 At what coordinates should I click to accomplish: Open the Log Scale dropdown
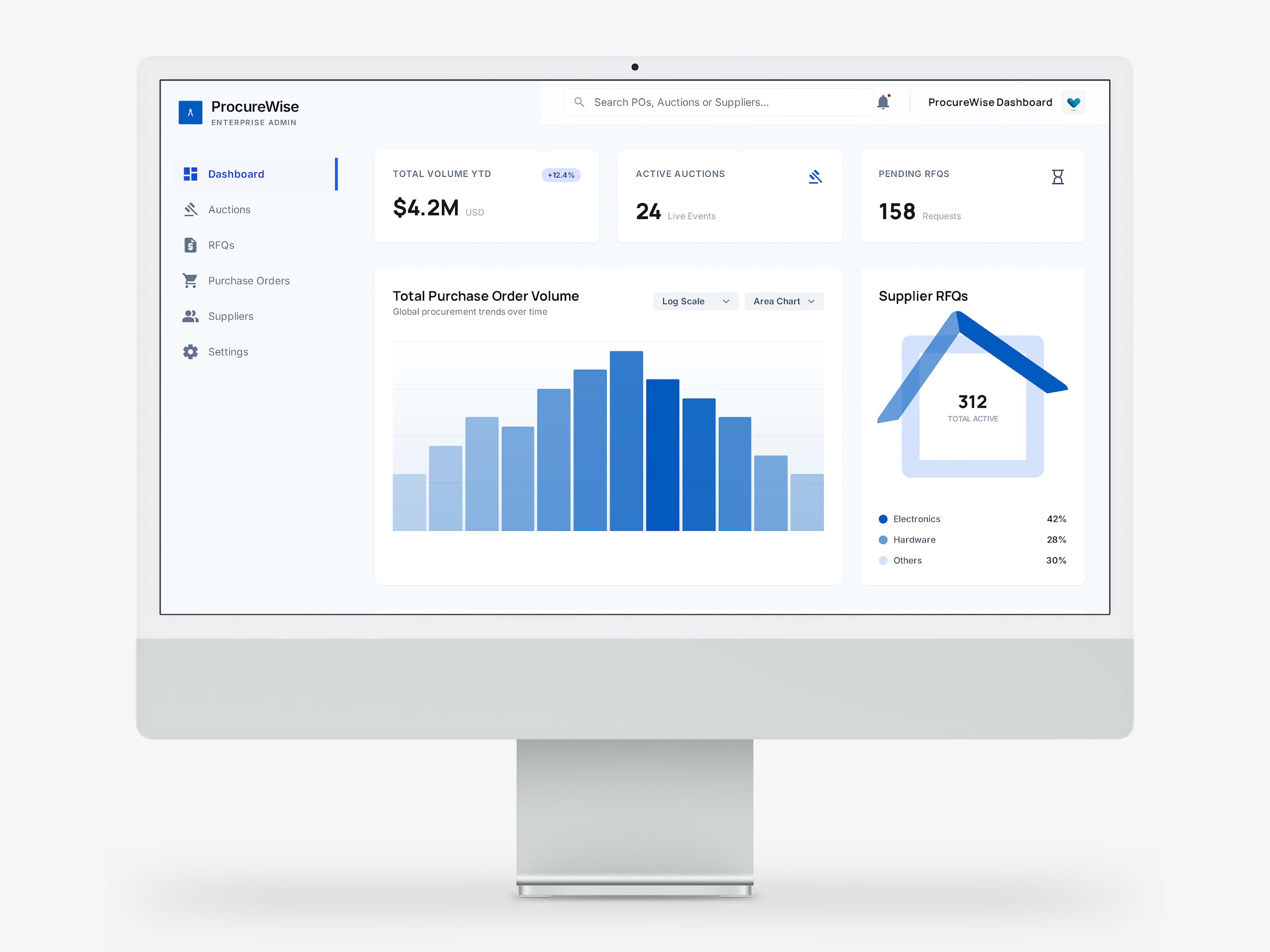[695, 301]
